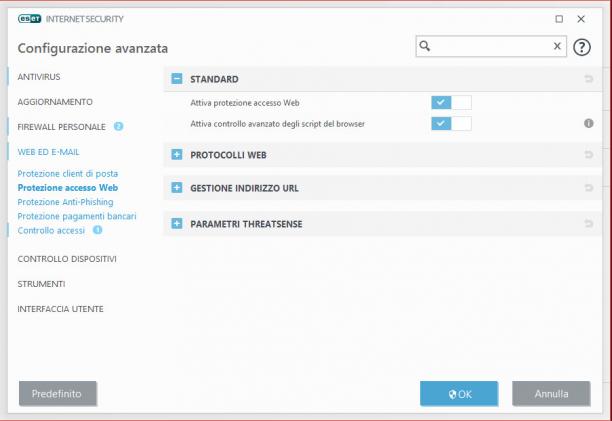Screen dimensions: 612x421
Task: Toggle controllo avanzato degli script del browser
Action: pyautogui.click(x=451, y=124)
